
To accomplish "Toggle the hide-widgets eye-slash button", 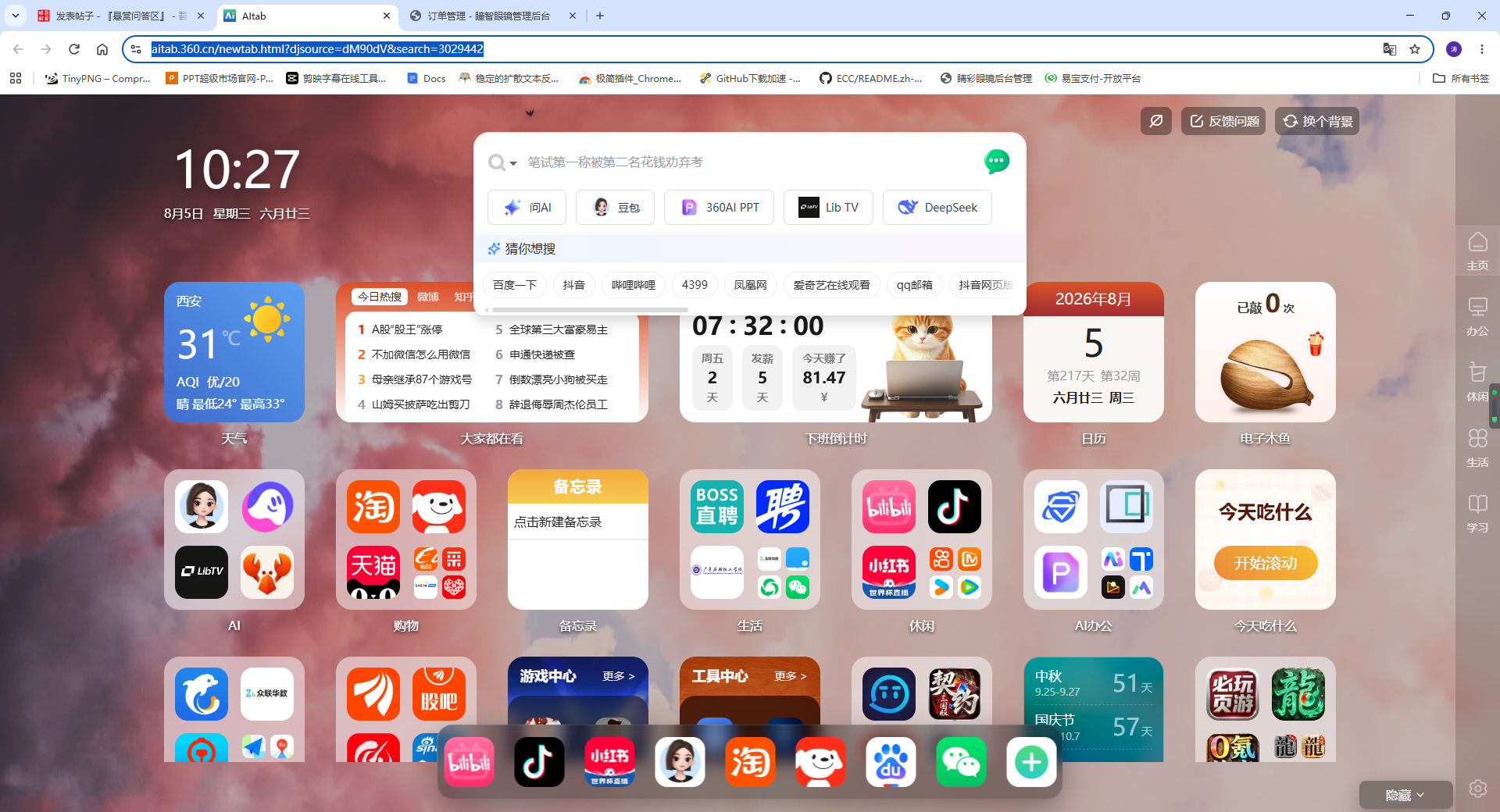I will (x=1156, y=121).
